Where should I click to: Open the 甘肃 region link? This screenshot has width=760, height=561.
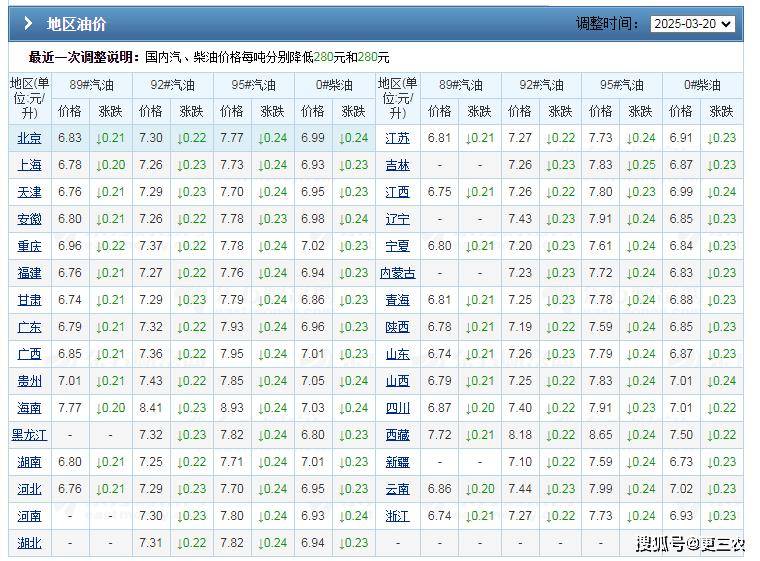[x=30, y=300]
